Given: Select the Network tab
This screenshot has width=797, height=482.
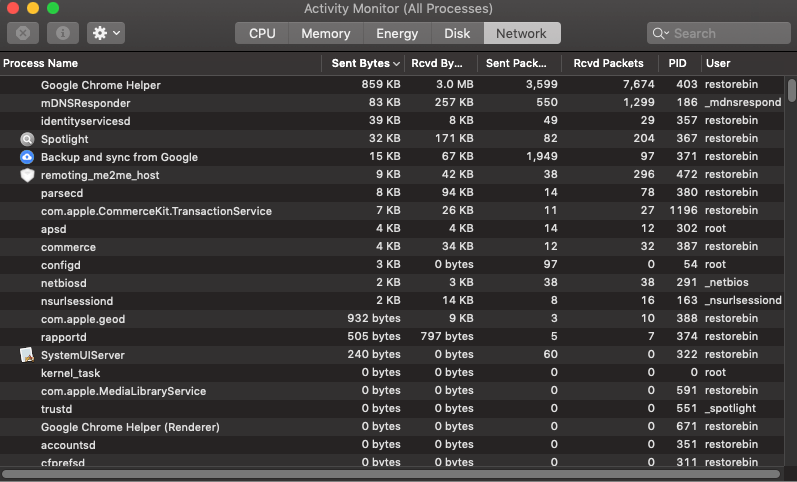Looking at the screenshot, I should [522, 34].
